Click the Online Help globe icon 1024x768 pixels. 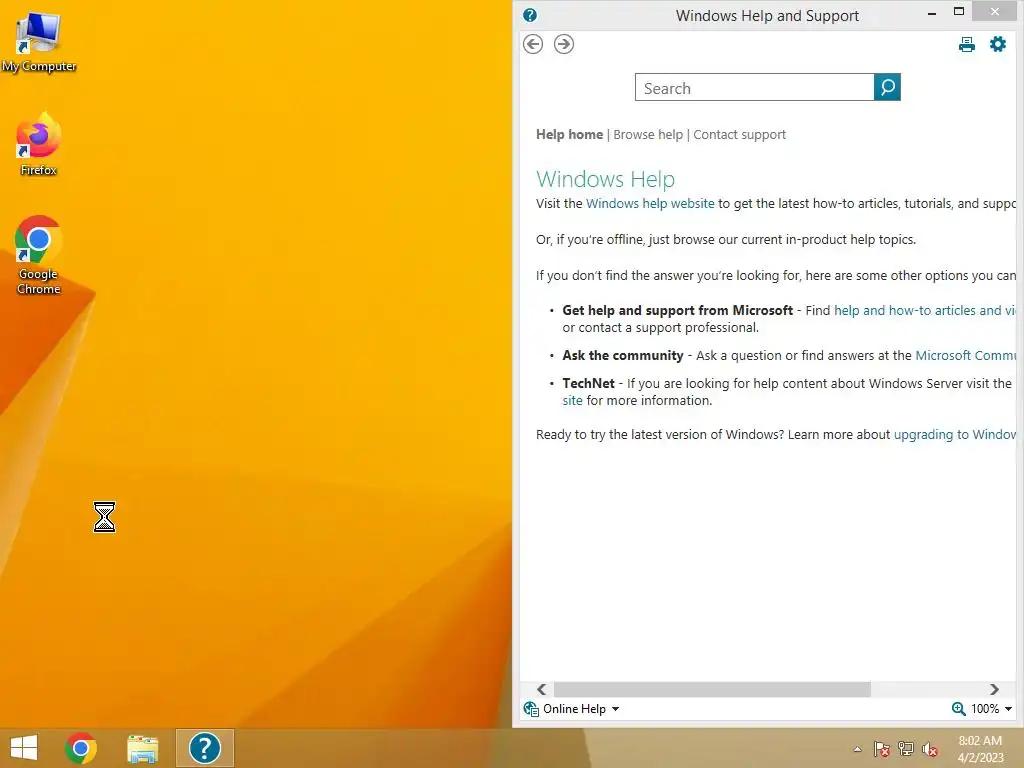pos(531,709)
